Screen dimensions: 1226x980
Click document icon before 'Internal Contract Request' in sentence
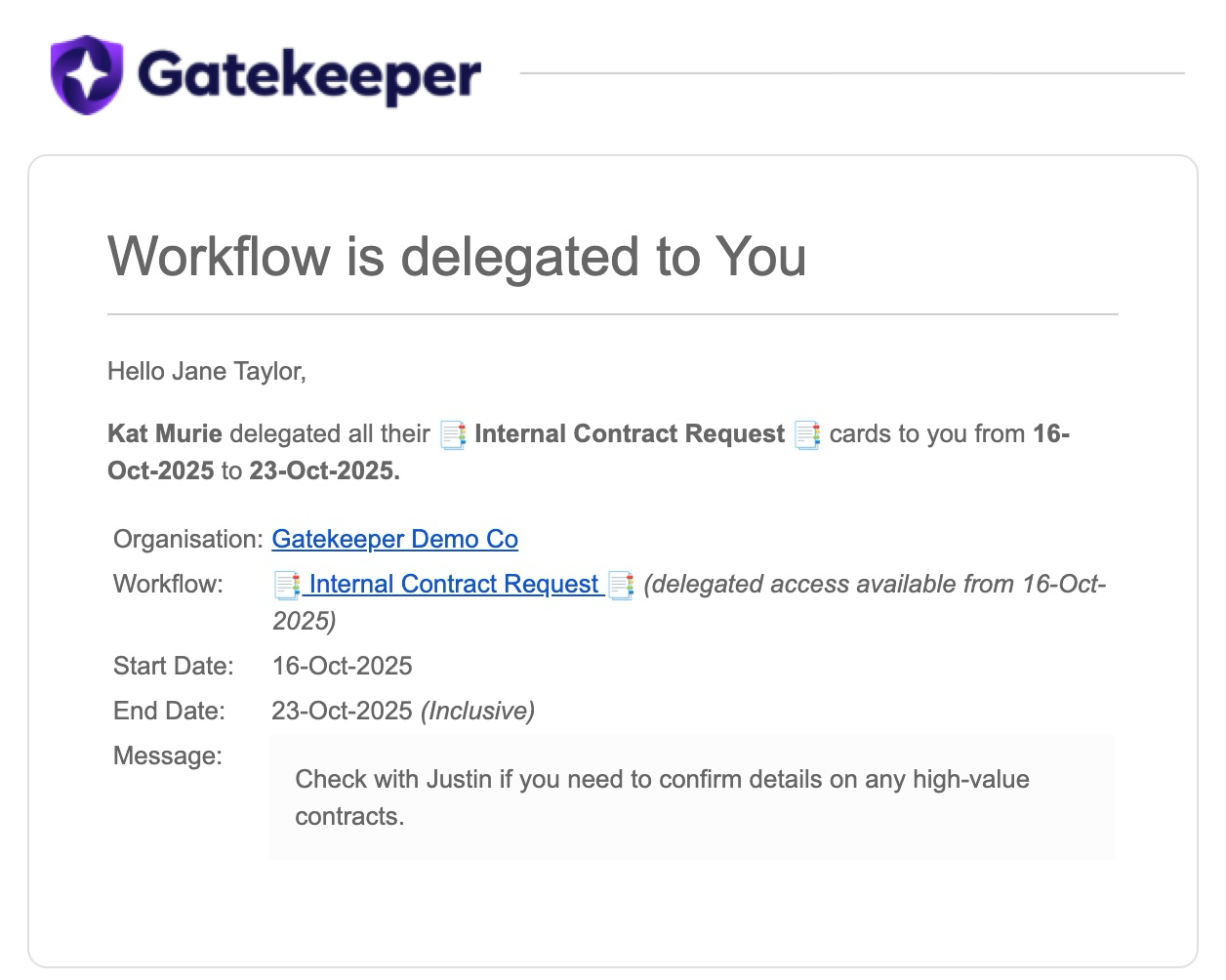453,434
